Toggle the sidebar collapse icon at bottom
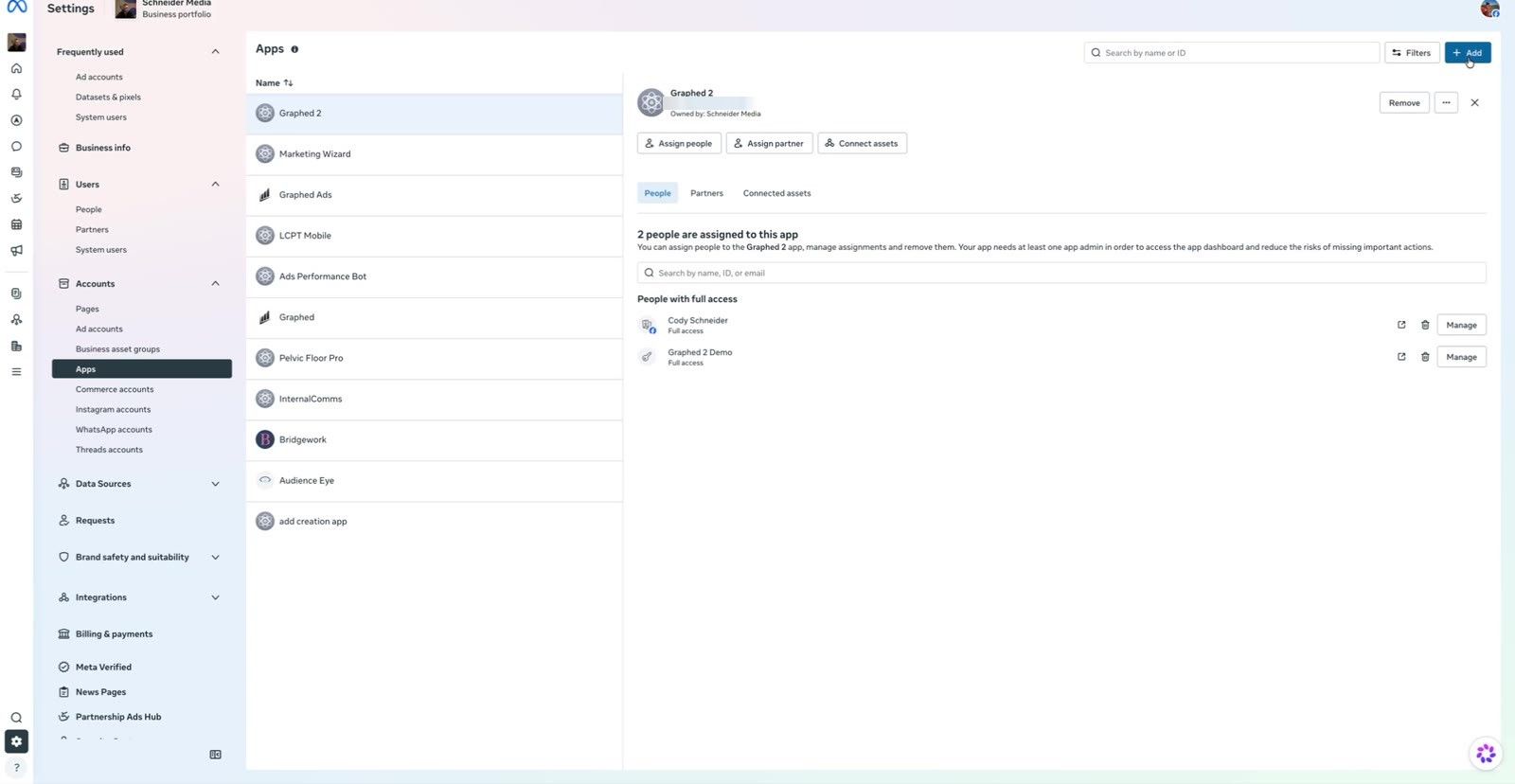 pyautogui.click(x=215, y=755)
